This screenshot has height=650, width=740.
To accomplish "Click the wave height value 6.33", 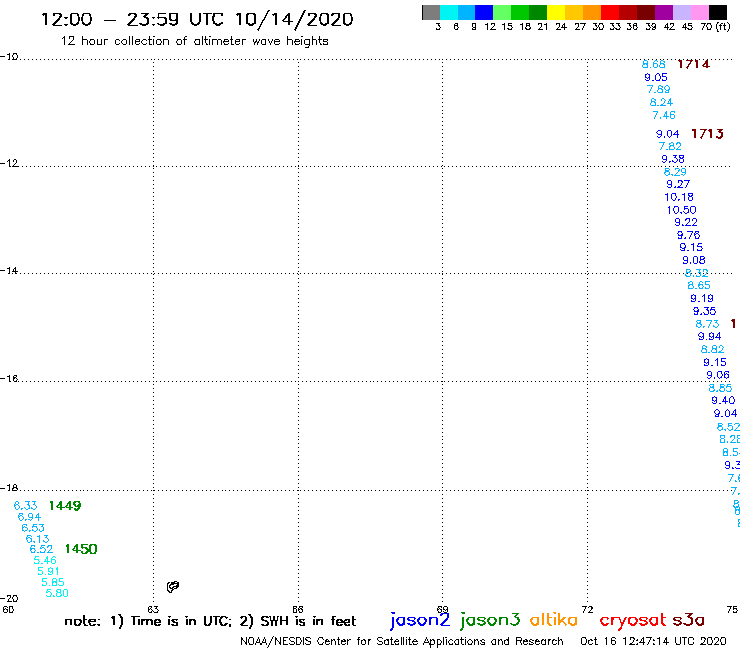I will tap(25, 506).
